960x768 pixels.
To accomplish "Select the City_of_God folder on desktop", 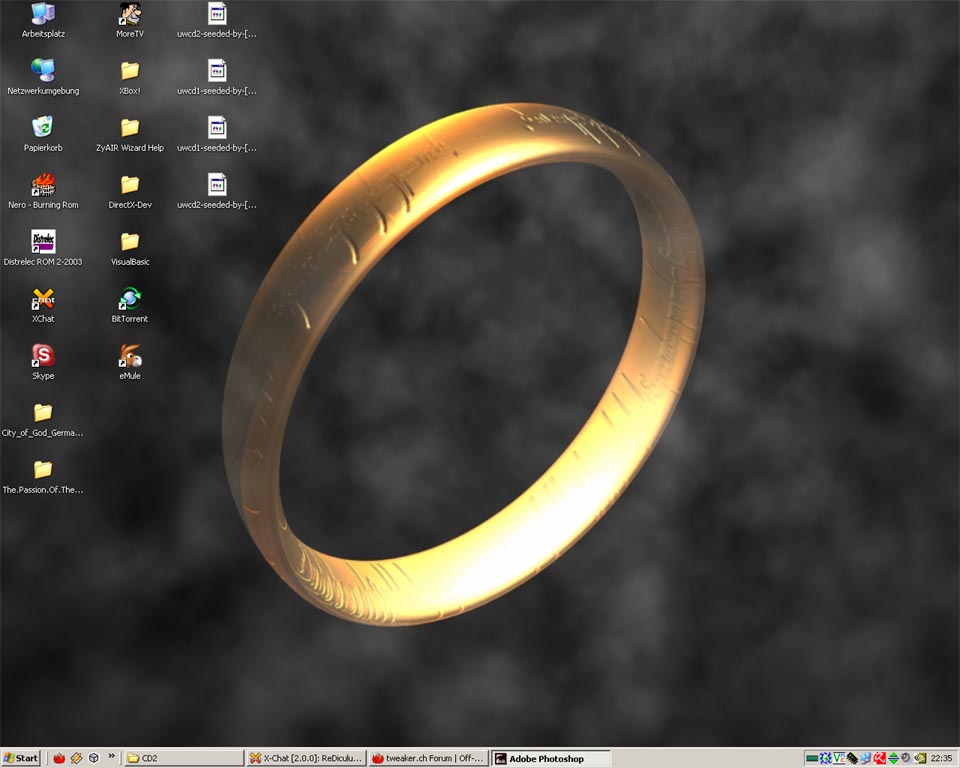I will click(43, 412).
